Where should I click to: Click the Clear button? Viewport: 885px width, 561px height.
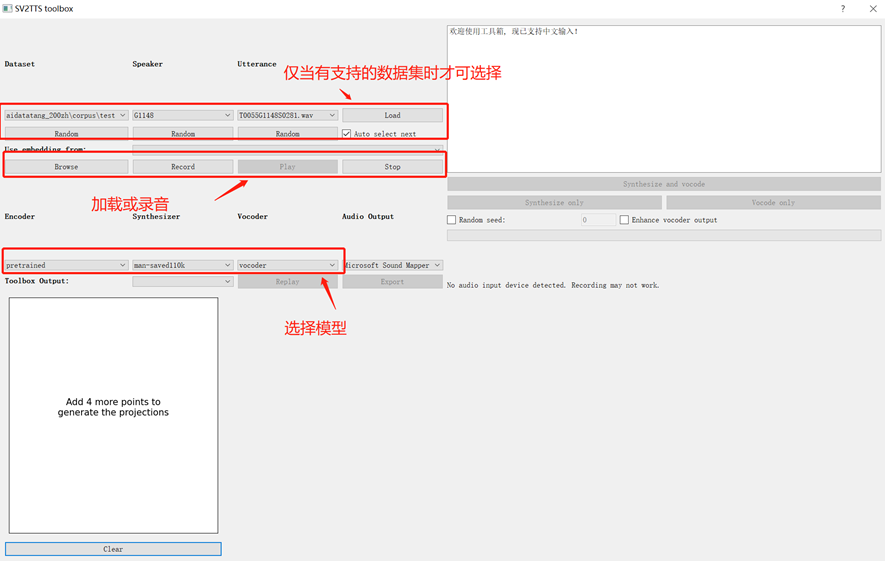113,549
